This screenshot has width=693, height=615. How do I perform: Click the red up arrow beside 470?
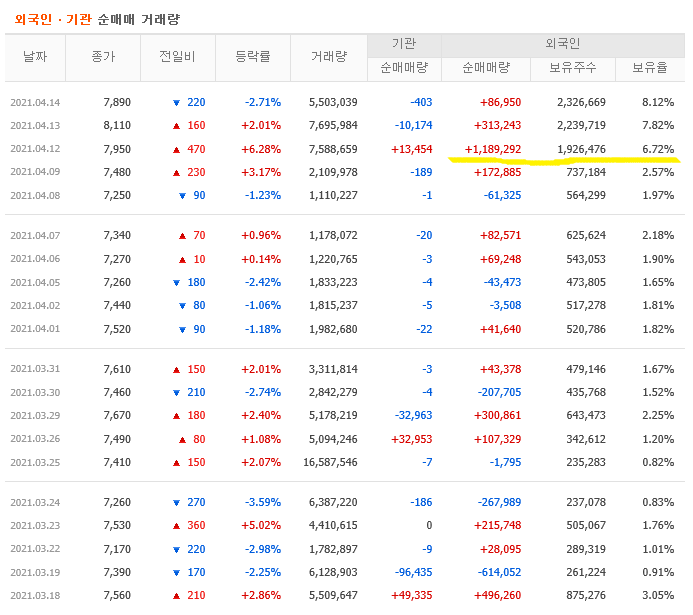pos(176,149)
